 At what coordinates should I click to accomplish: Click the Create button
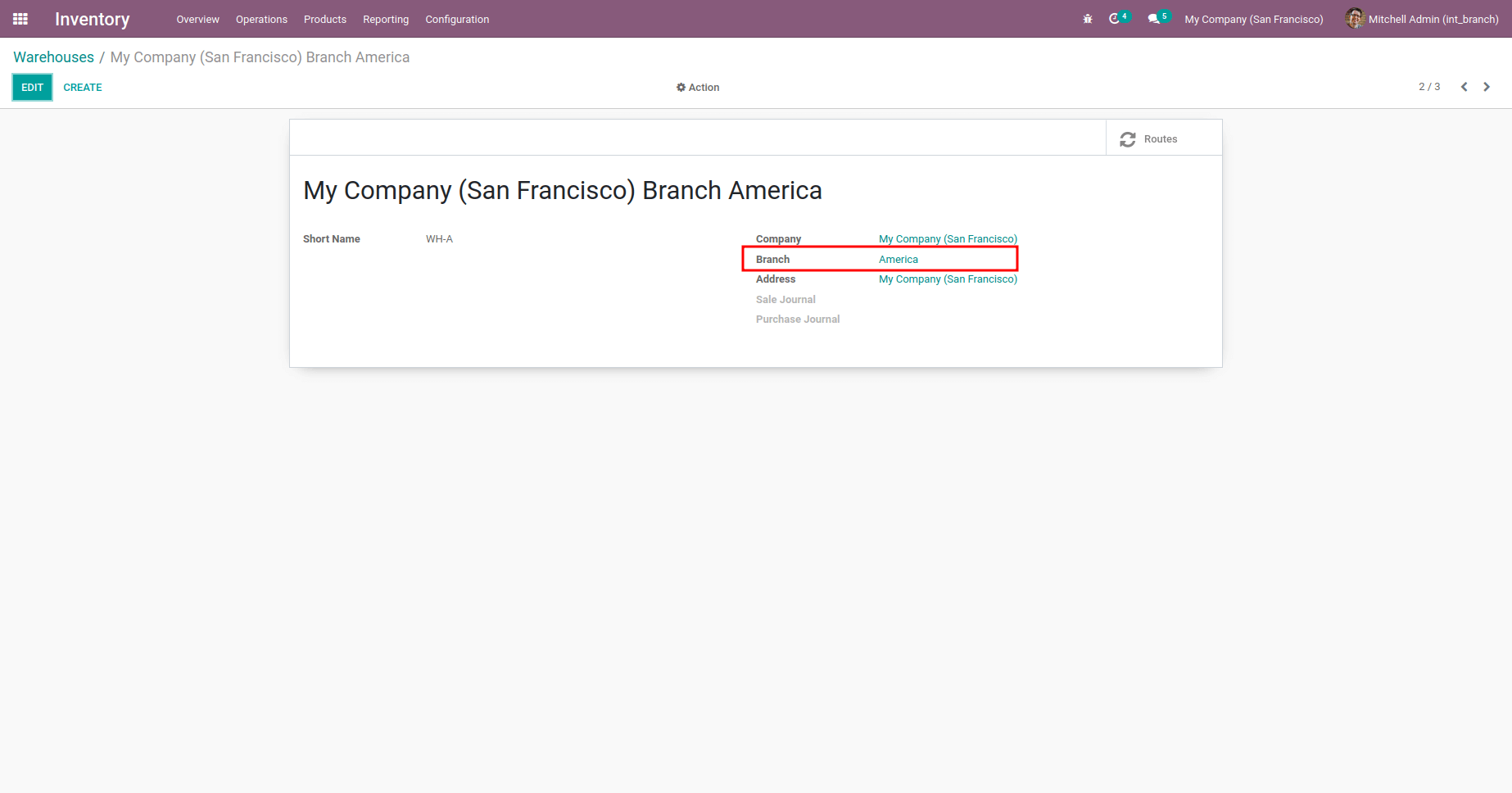click(83, 88)
